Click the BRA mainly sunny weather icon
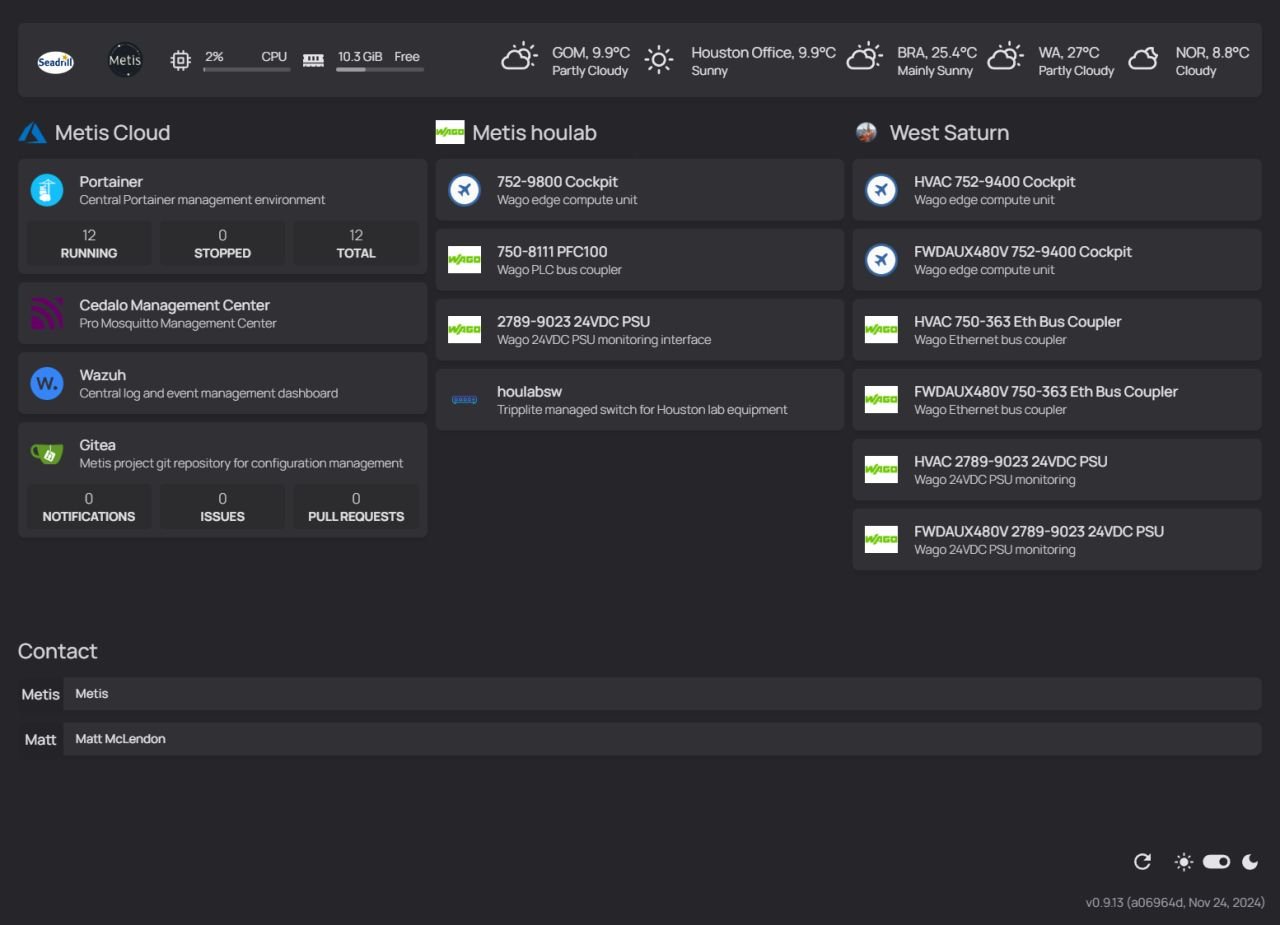This screenshot has width=1280, height=925. [x=865, y=57]
